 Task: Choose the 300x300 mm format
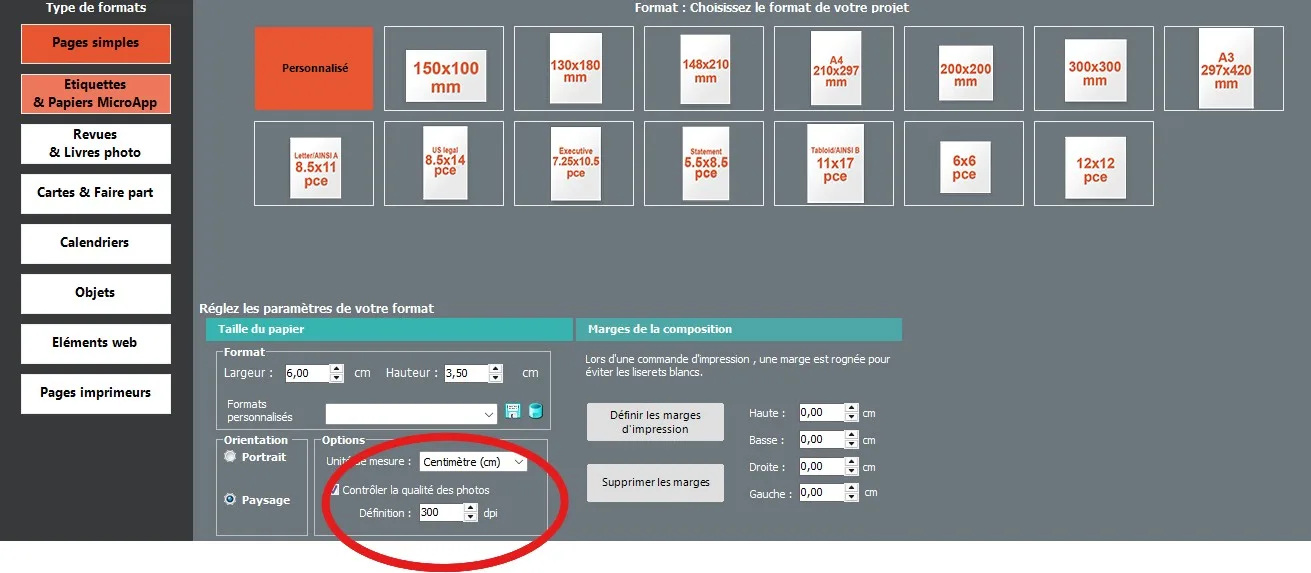(1094, 68)
